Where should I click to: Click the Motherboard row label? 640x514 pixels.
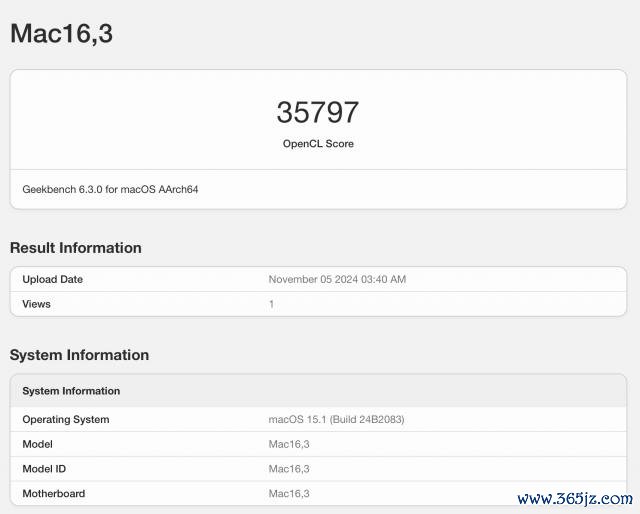pos(54,494)
